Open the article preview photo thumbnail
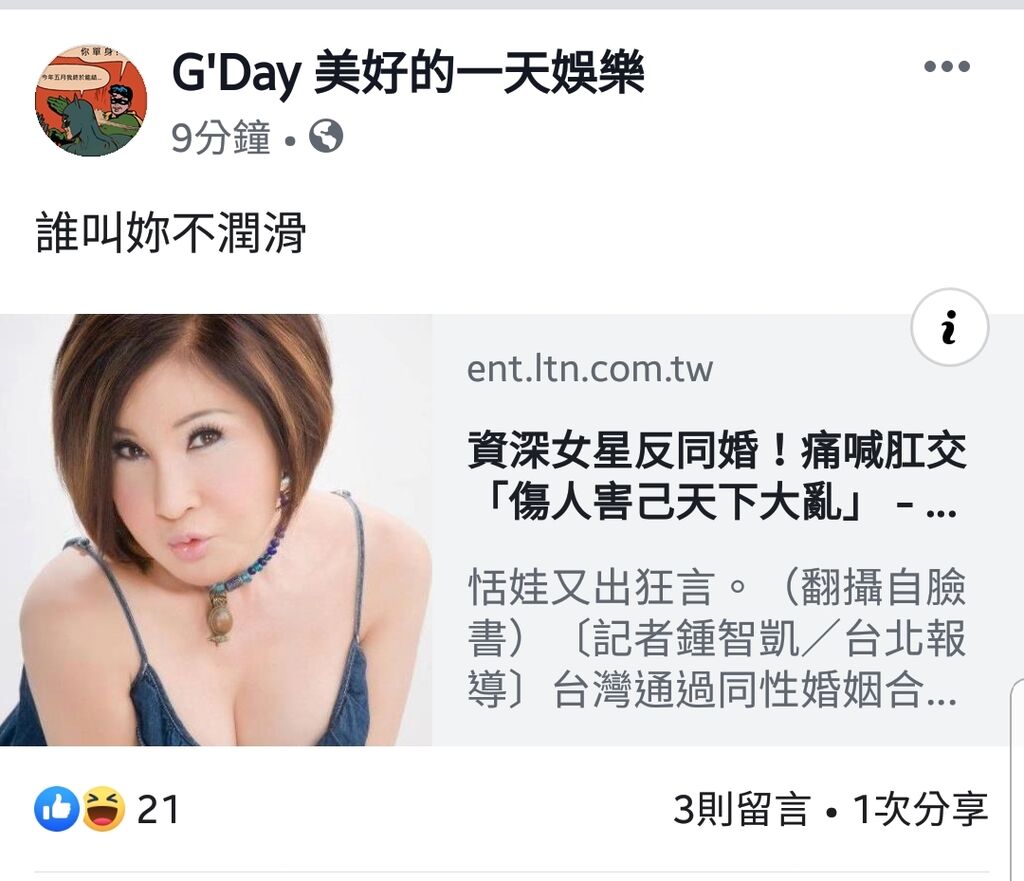1024x881 pixels. pyautogui.click(x=216, y=530)
